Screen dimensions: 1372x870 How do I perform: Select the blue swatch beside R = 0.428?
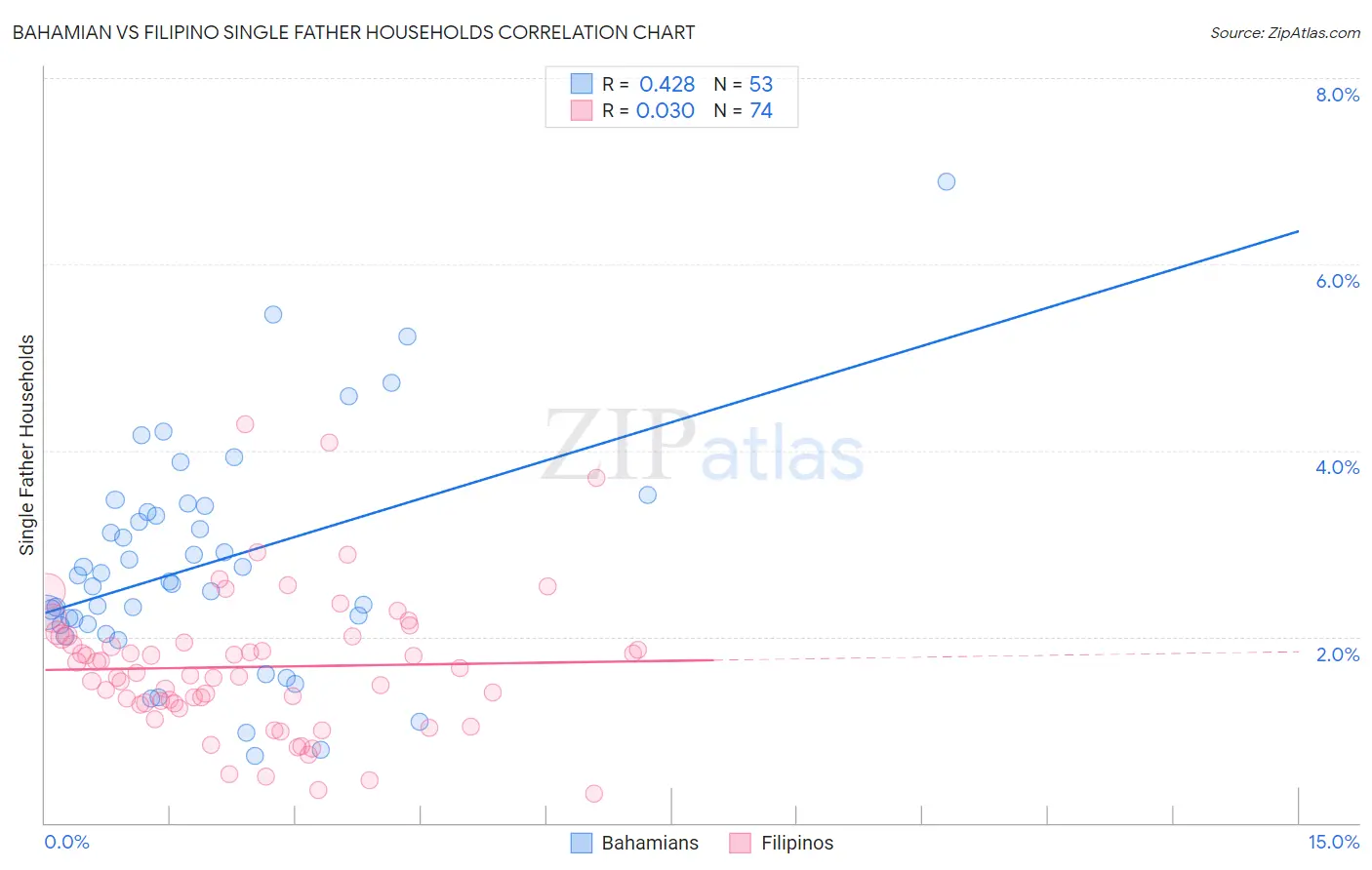(x=582, y=84)
